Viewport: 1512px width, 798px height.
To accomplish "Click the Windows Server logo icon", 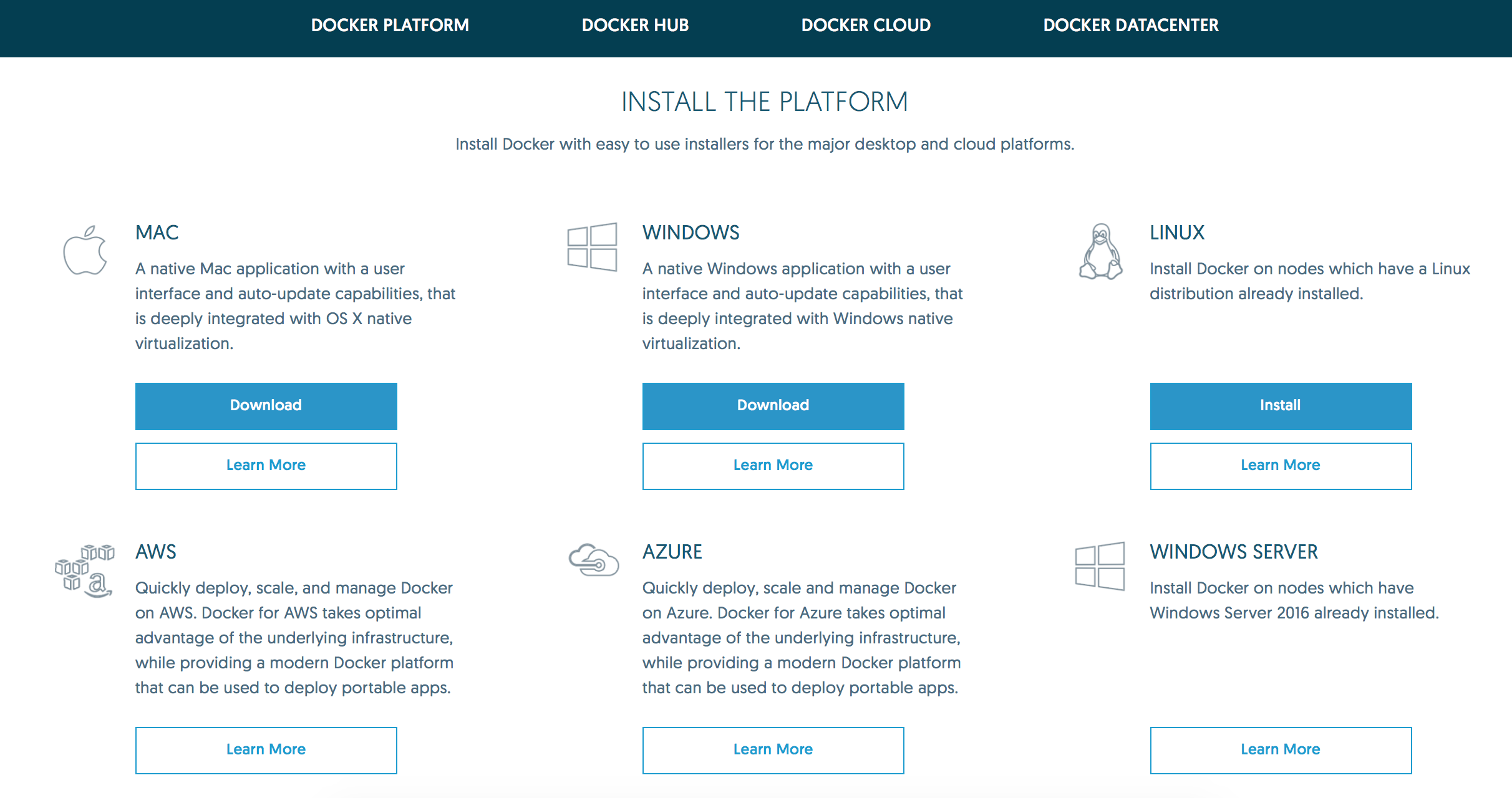I will click(1100, 566).
